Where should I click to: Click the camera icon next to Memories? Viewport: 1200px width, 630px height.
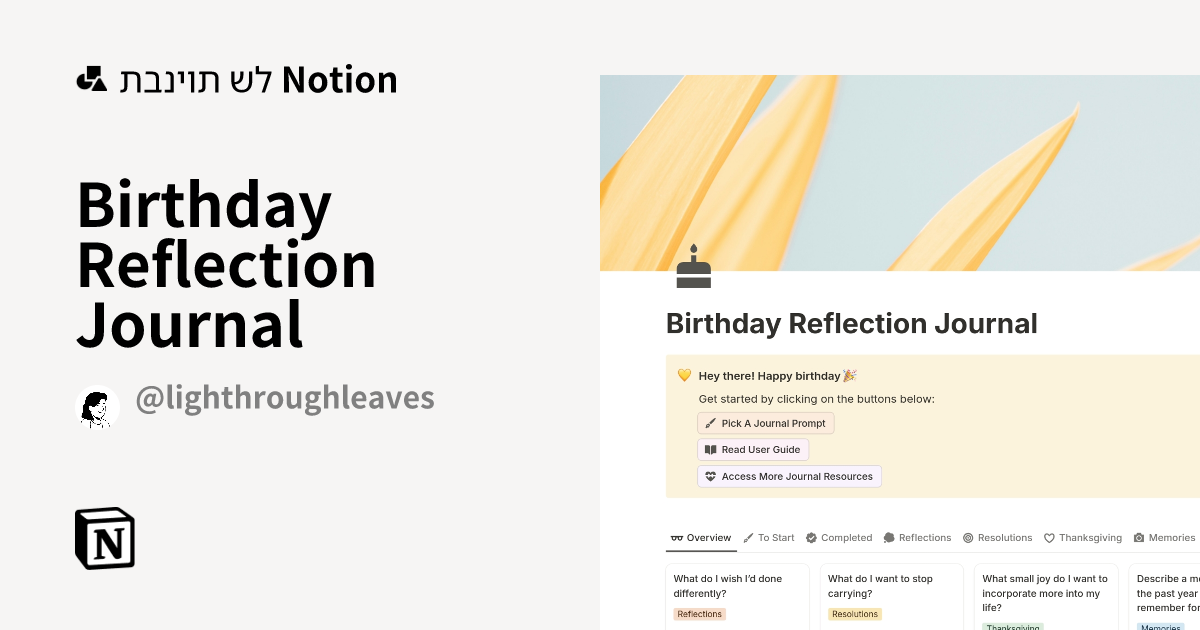pyautogui.click(x=1138, y=537)
